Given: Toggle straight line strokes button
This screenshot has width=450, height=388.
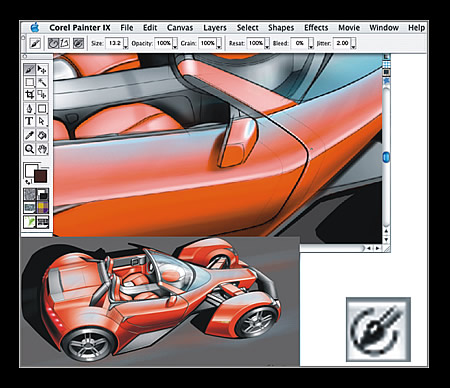Looking at the screenshot, I should tap(64, 43).
